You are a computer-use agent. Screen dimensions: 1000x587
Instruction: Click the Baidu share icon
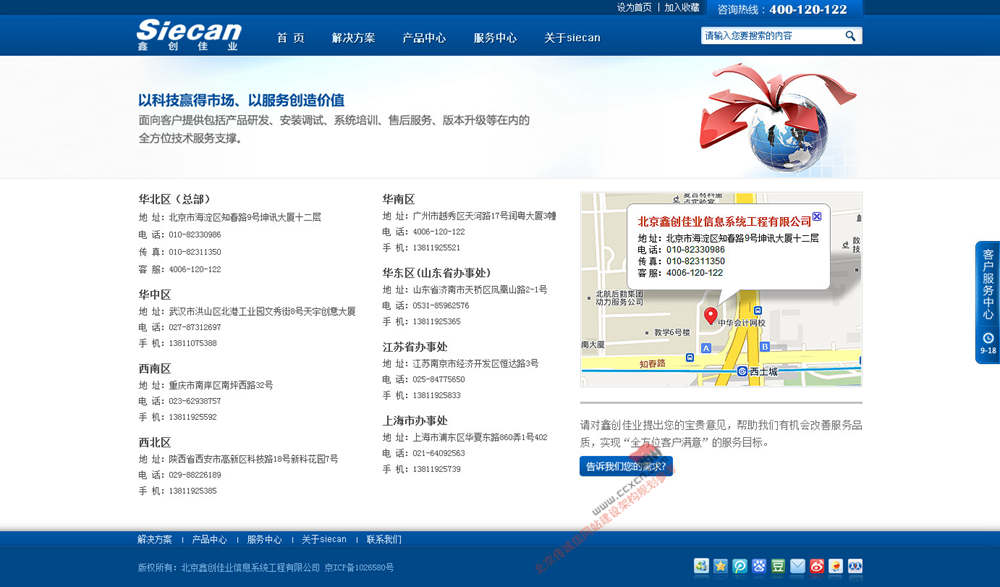(x=758, y=565)
